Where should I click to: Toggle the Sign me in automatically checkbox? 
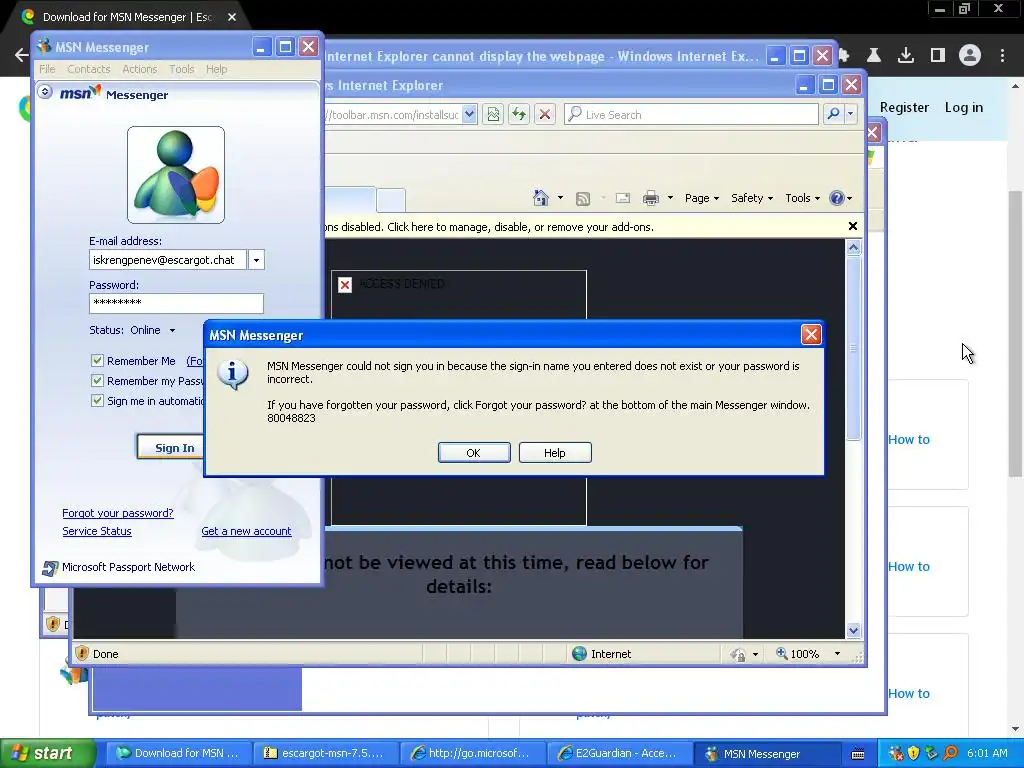pyautogui.click(x=97, y=400)
